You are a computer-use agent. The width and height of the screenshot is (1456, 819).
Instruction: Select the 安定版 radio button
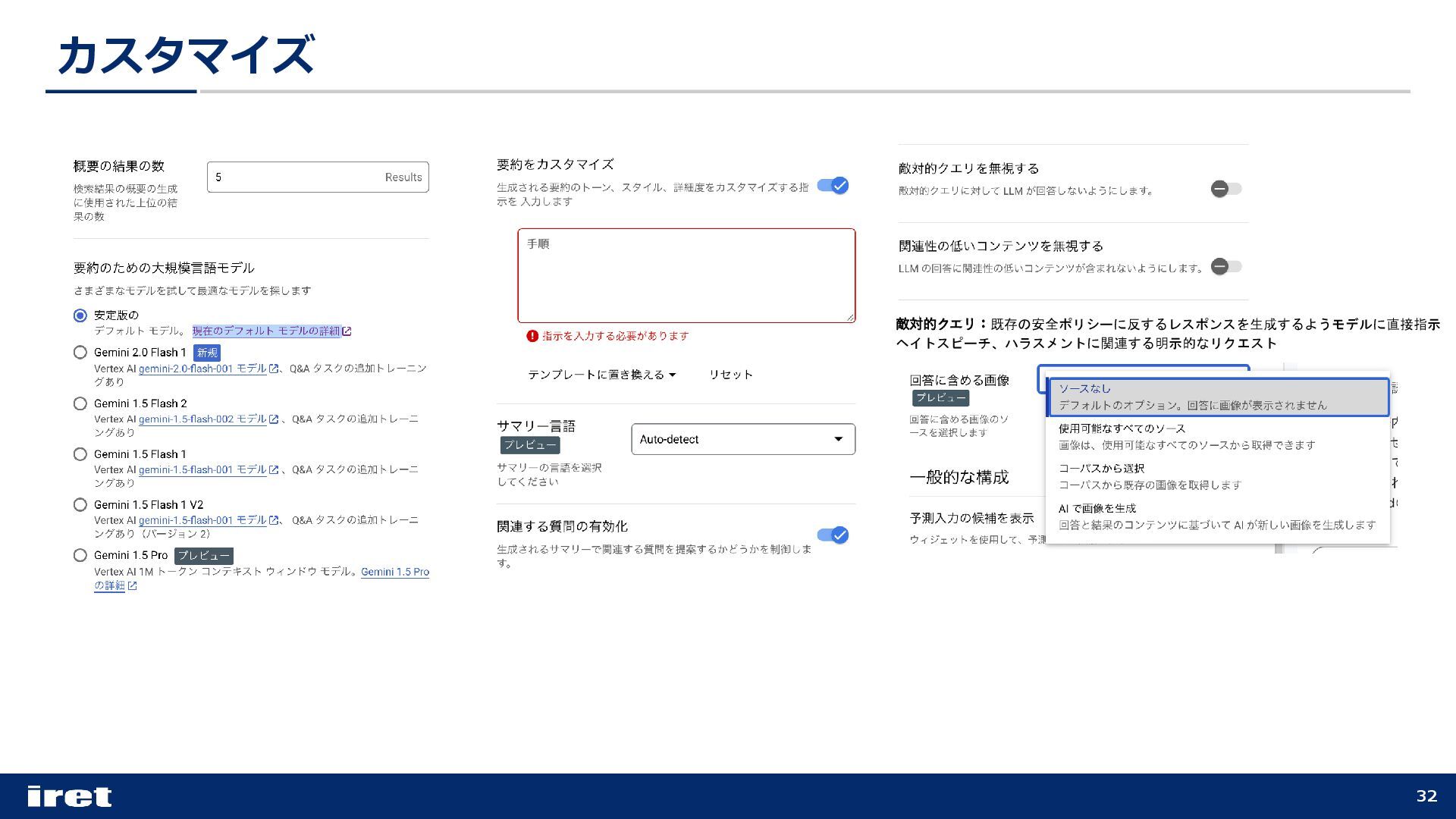[80, 315]
